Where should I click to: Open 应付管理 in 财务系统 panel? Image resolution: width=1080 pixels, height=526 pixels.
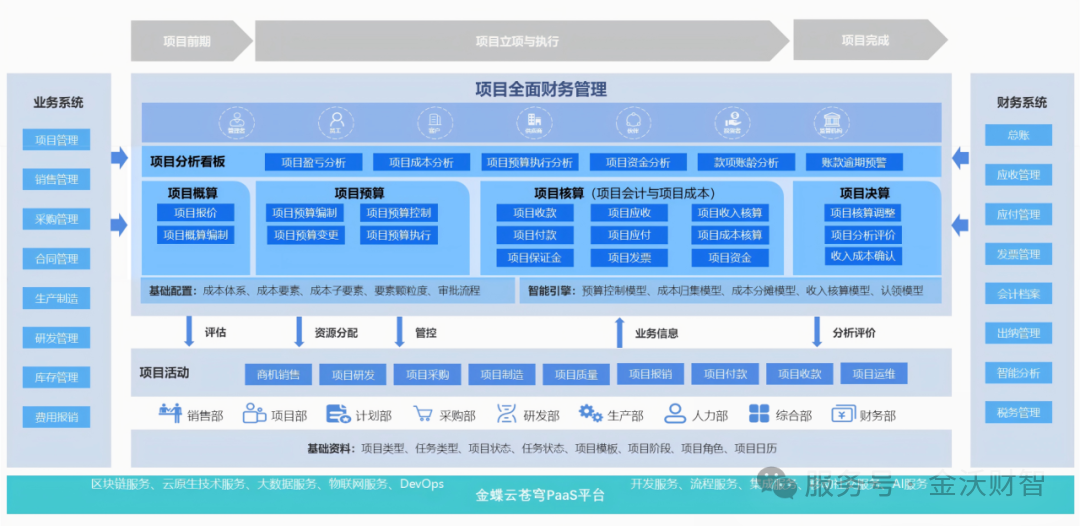pyautogui.click(x=1018, y=214)
